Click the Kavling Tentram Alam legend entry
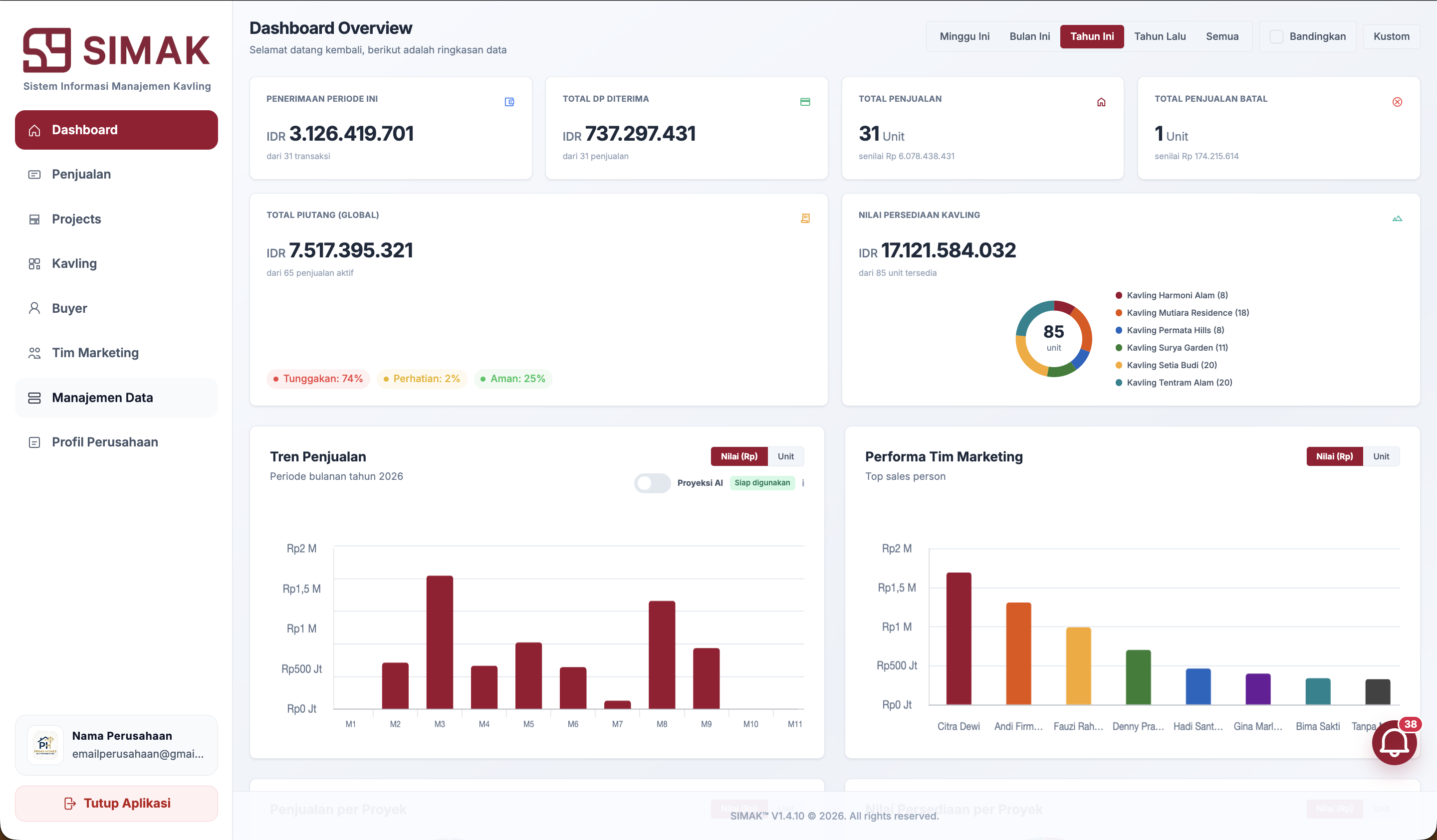1437x840 pixels. [x=1174, y=383]
